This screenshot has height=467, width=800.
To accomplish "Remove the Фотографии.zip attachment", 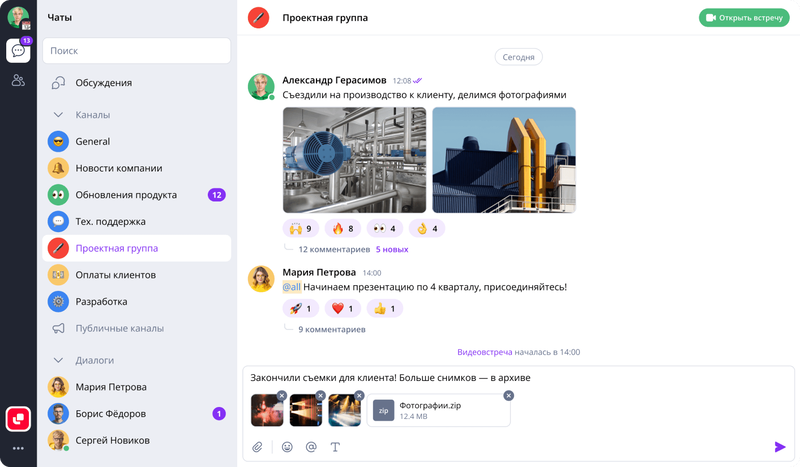I will [508, 396].
